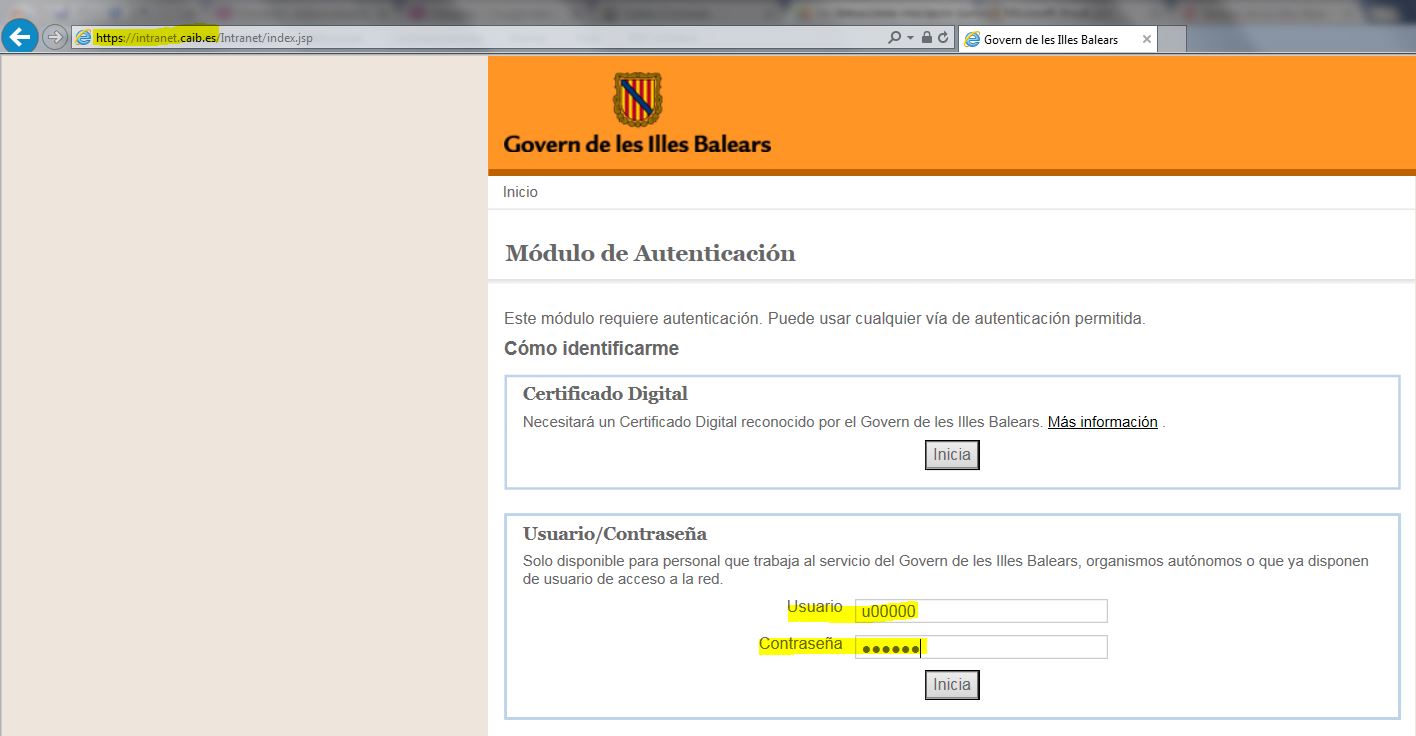Click the Cómo identificarme heading
Viewport: 1416px width, 736px height.
[x=591, y=349]
